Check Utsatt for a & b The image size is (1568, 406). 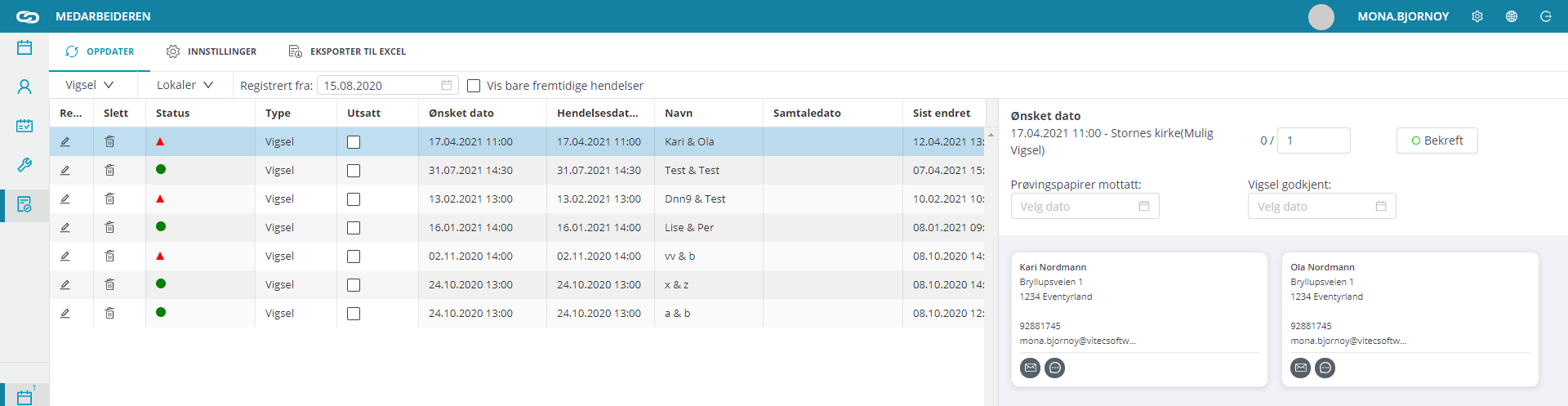354,314
